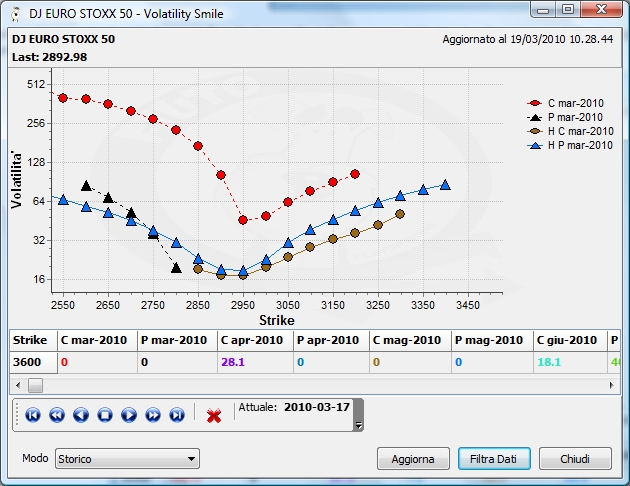Screen dimensions: 630x486
Task: Click the Filtra Dati button
Action: click(494, 459)
